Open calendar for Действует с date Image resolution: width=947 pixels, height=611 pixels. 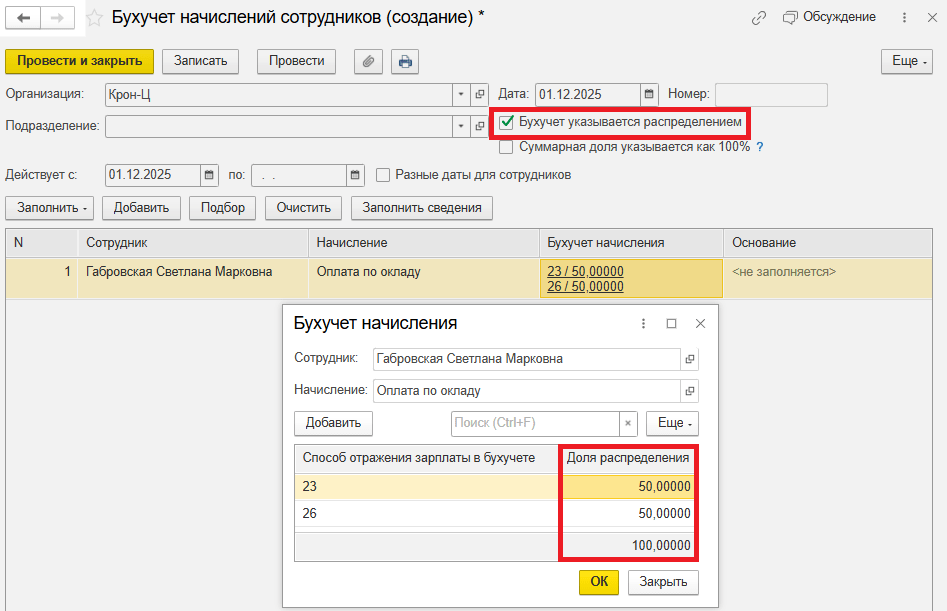pyautogui.click(x=209, y=175)
